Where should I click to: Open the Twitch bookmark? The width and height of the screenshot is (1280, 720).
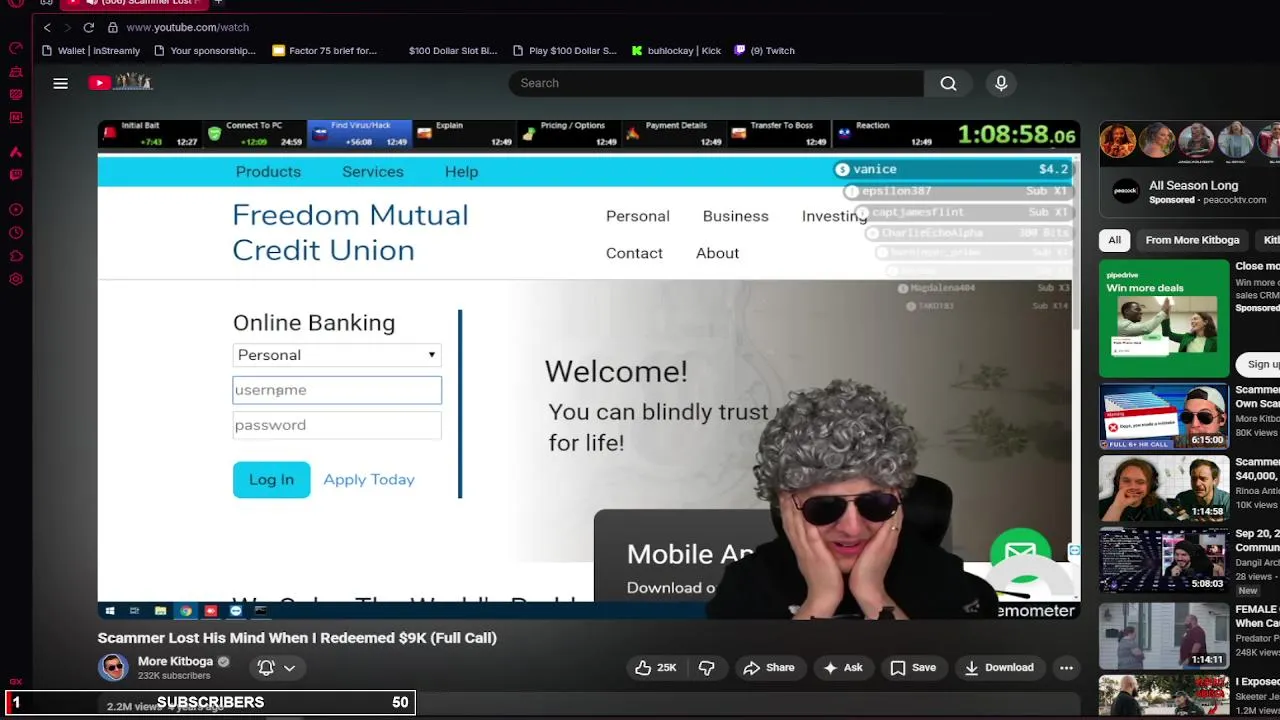point(764,51)
